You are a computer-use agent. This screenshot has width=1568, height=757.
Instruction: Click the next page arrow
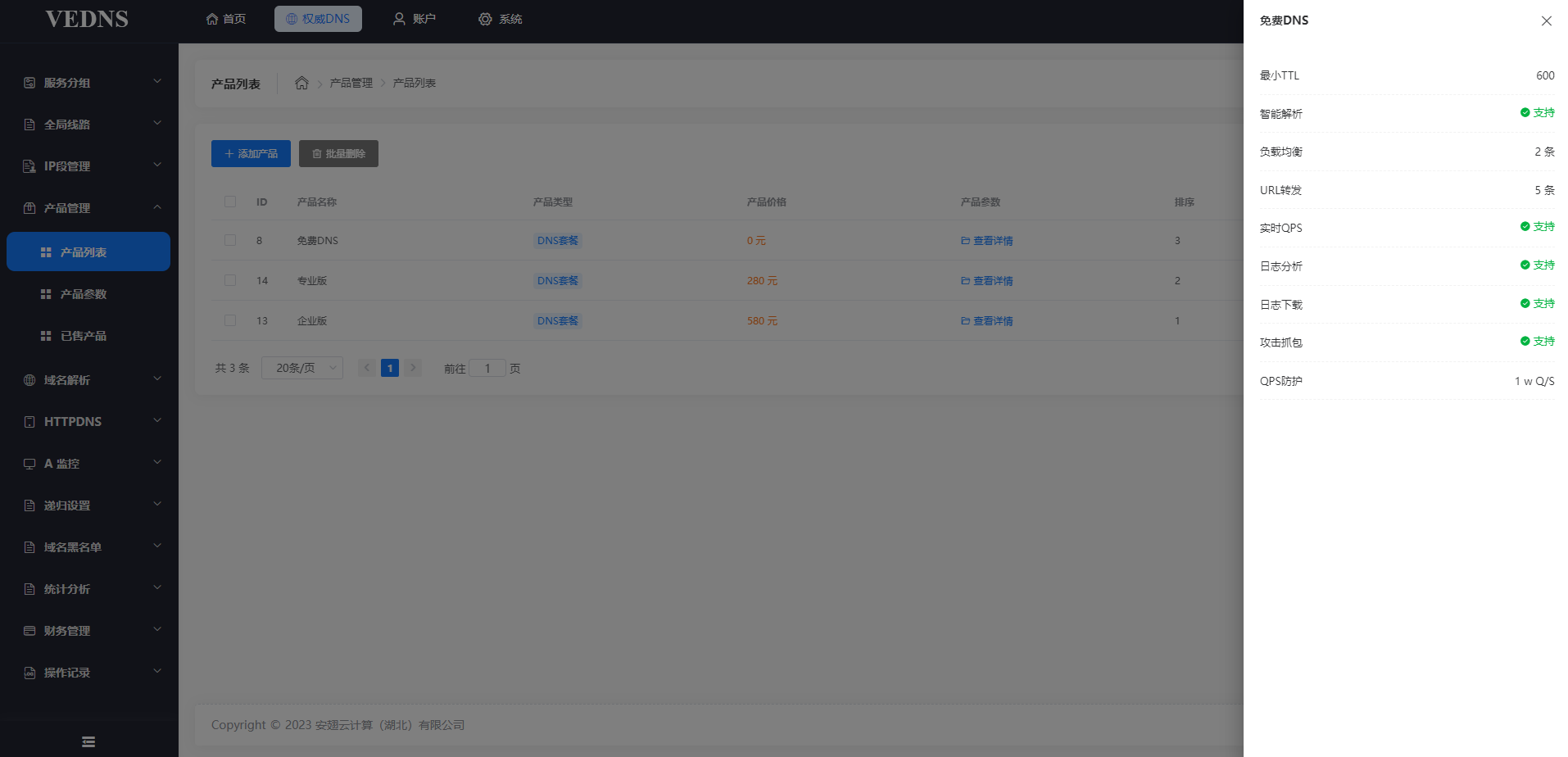point(413,368)
